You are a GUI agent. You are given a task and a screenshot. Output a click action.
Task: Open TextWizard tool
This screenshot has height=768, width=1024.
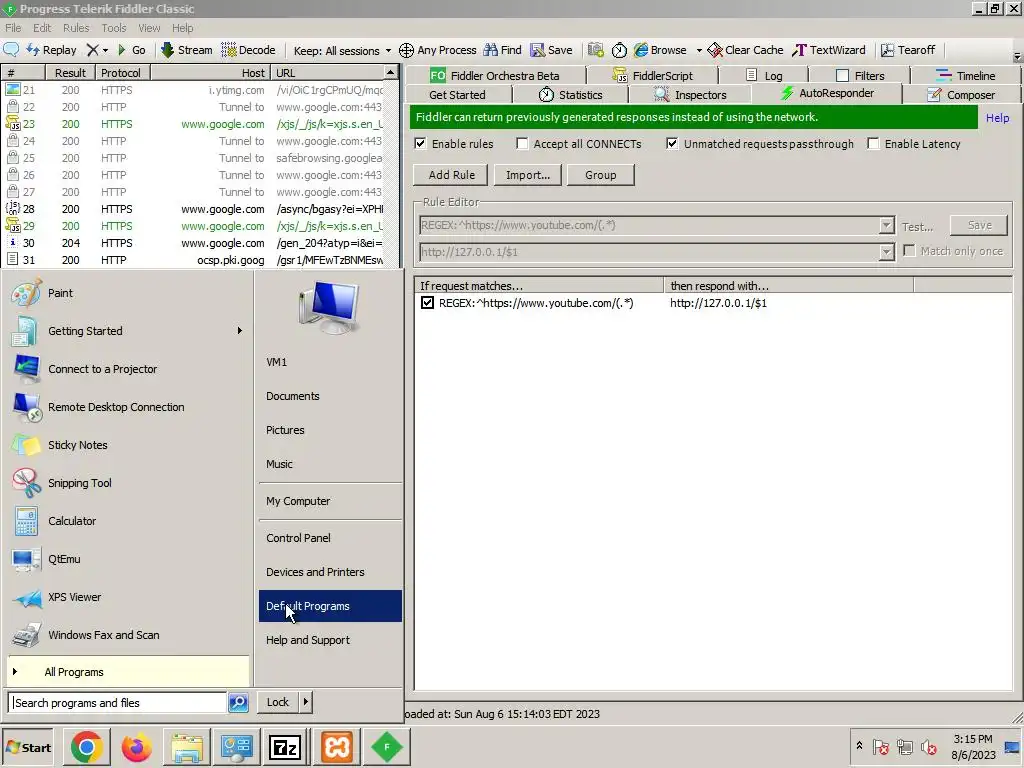[829, 50]
